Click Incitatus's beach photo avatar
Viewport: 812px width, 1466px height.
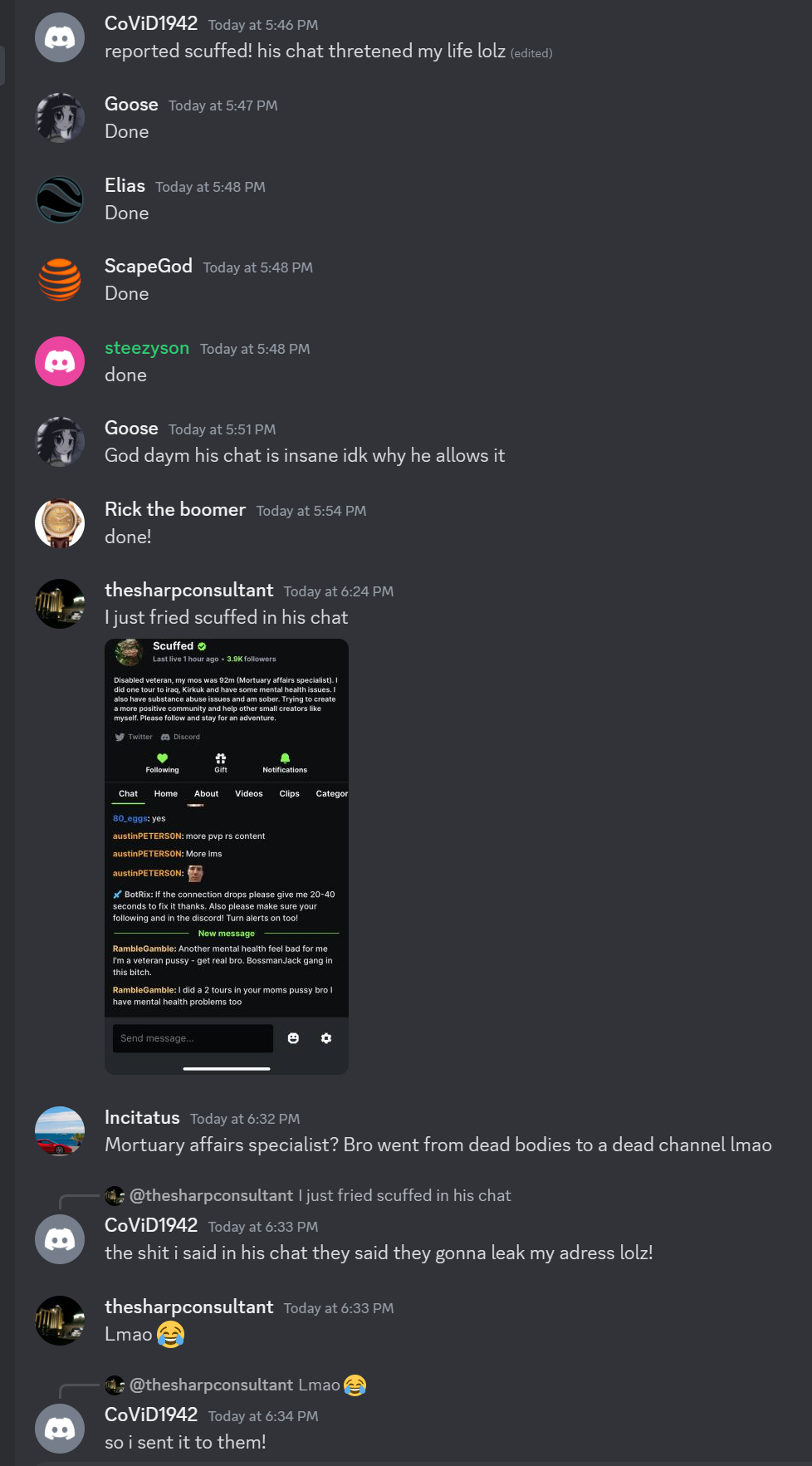click(60, 1131)
